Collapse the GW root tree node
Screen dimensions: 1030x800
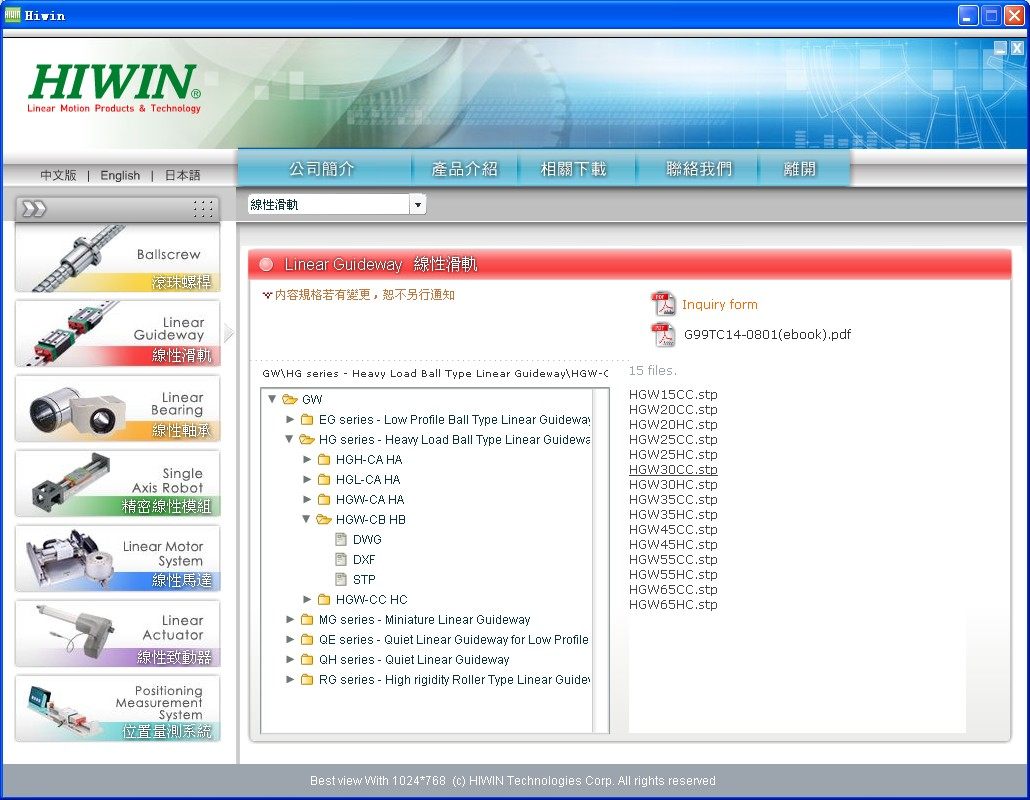(273, 399)
